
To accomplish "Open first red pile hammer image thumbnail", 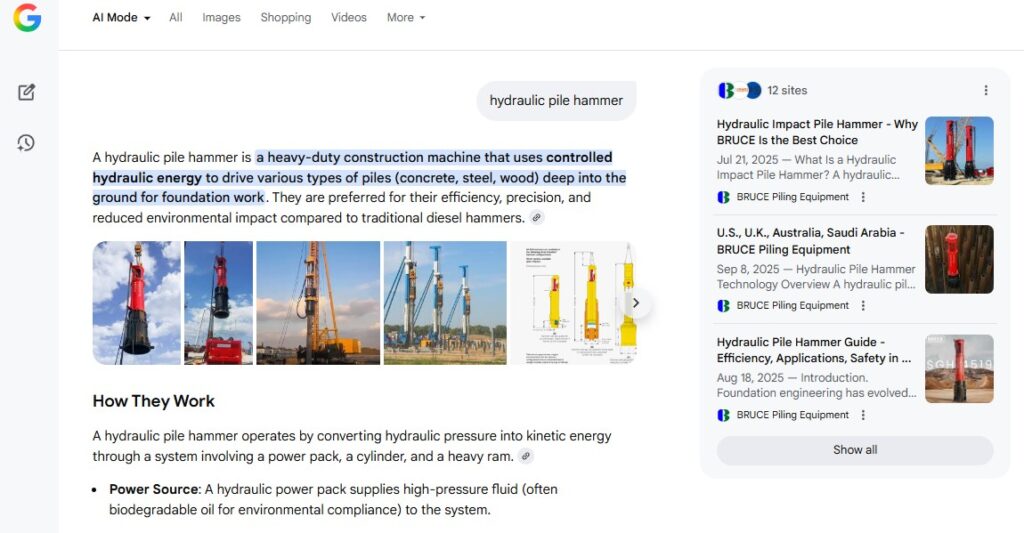I will (x=137, y=302).
